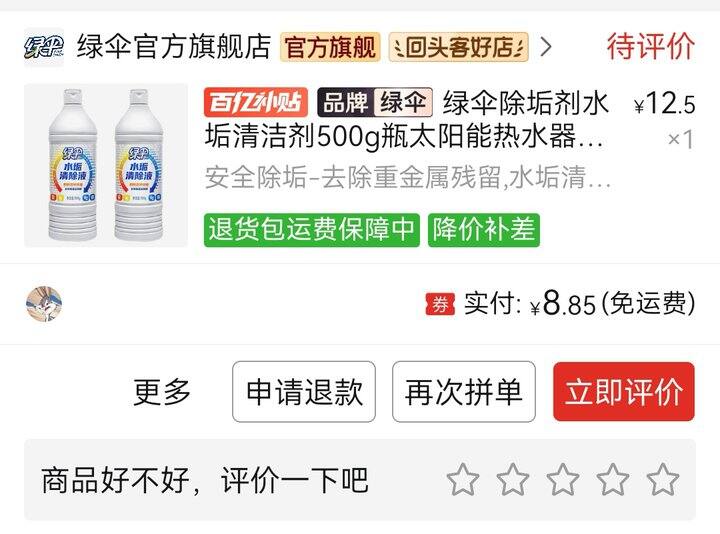Click the 申请退款 button
Image resolution: width=720 pixels, height=534 pixels.
[304, 392]
